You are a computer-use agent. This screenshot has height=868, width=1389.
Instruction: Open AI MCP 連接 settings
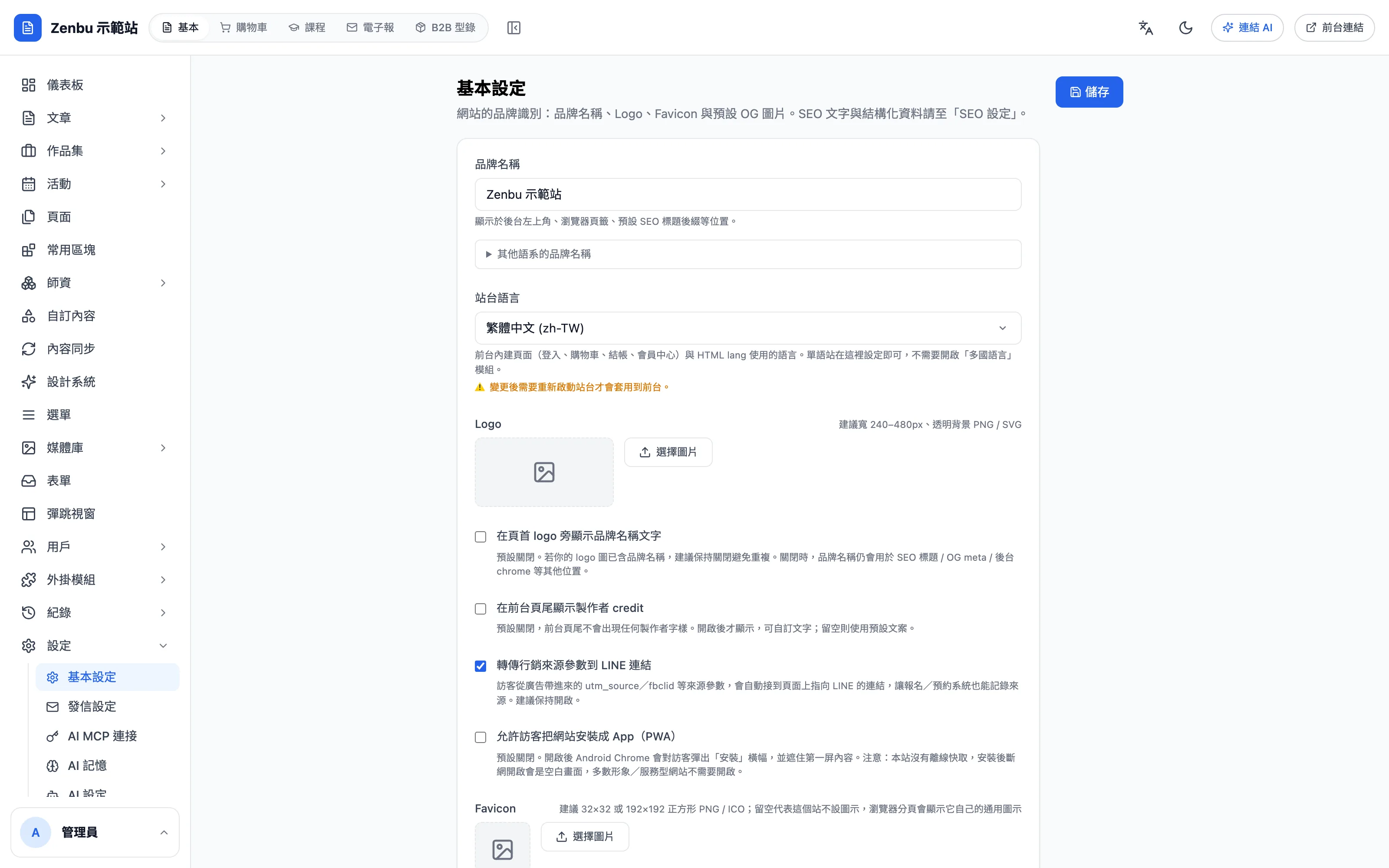tap(107, 736)
